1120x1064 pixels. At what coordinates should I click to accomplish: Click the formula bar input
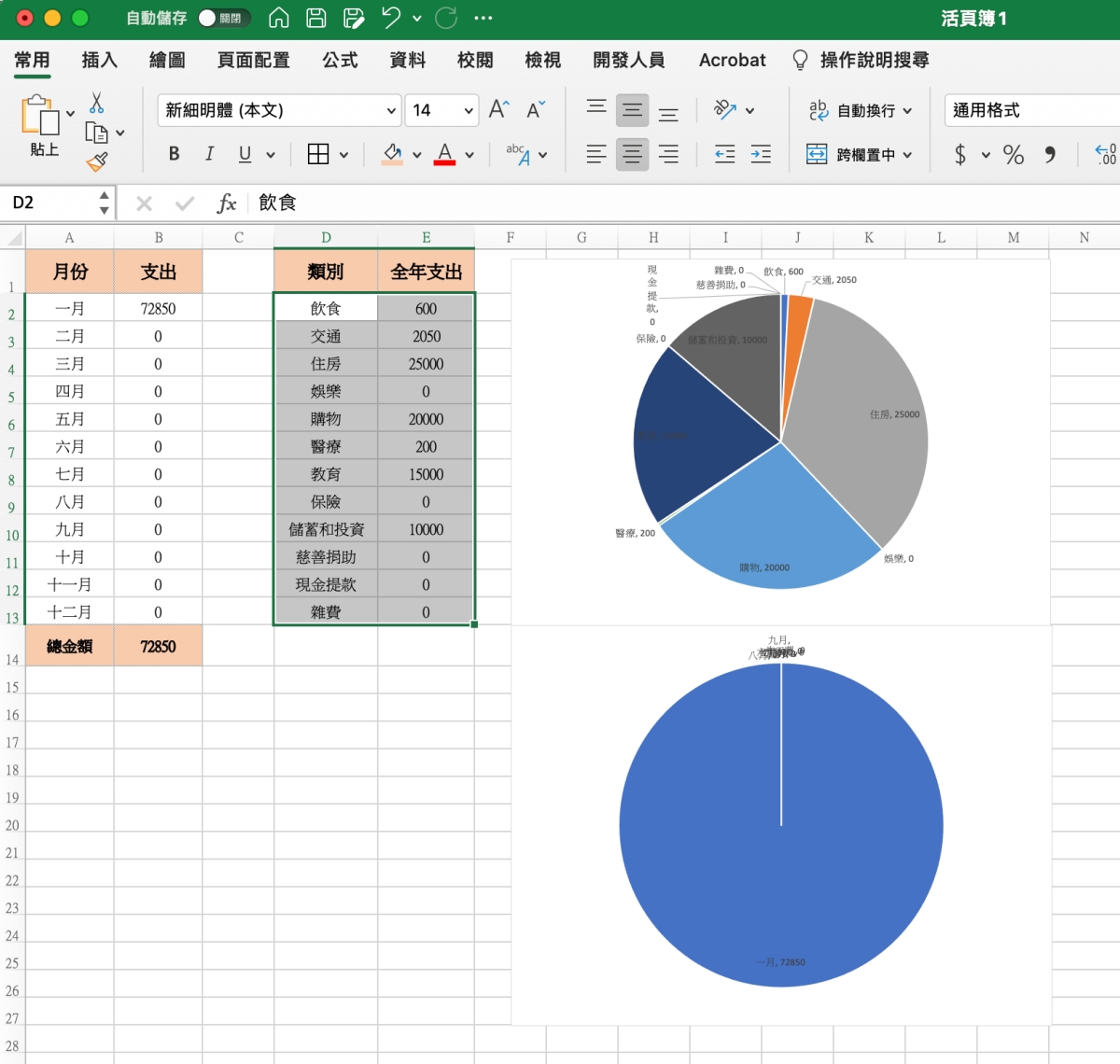(x=686, y=203)
